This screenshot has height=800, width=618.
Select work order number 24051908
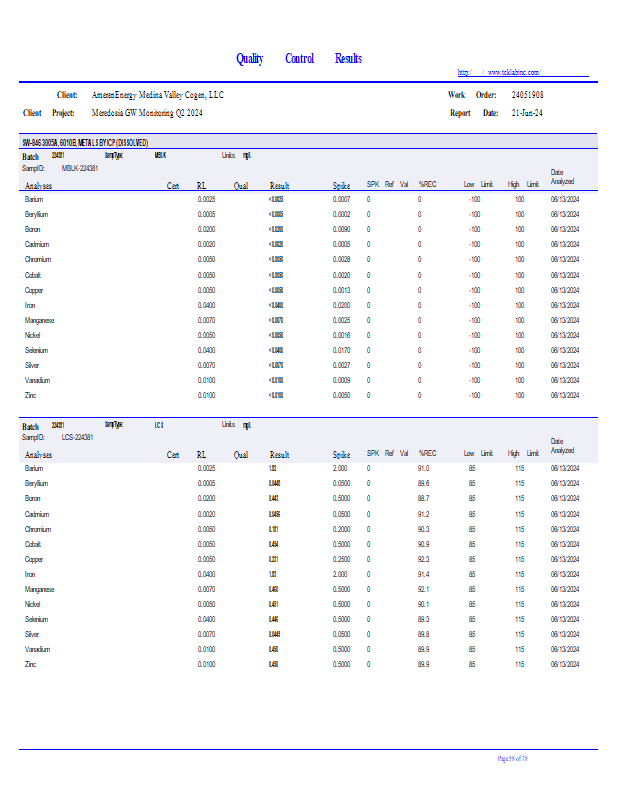point(527,95)
